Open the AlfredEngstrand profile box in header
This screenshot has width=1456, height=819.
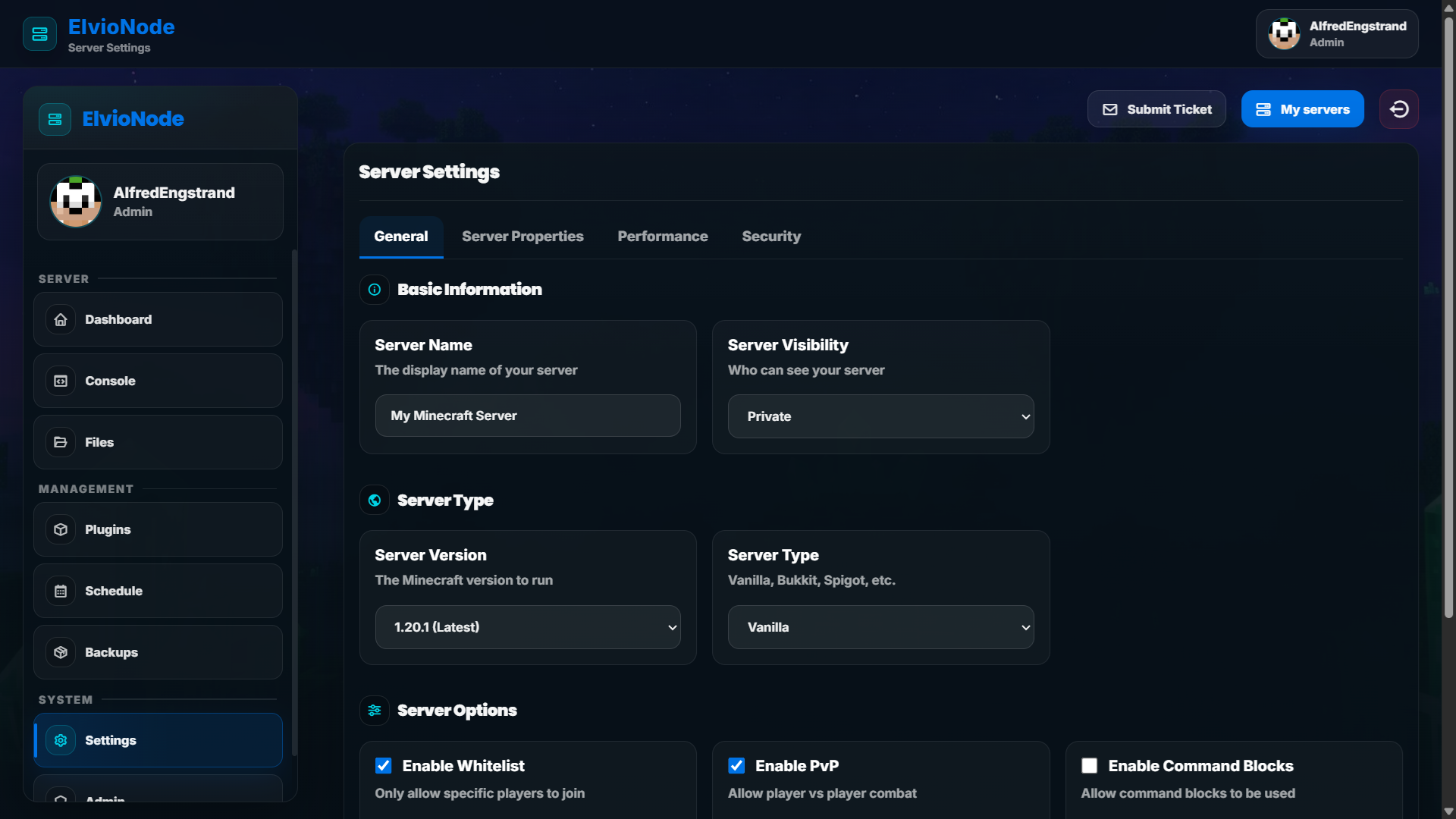click(1337, 33)
